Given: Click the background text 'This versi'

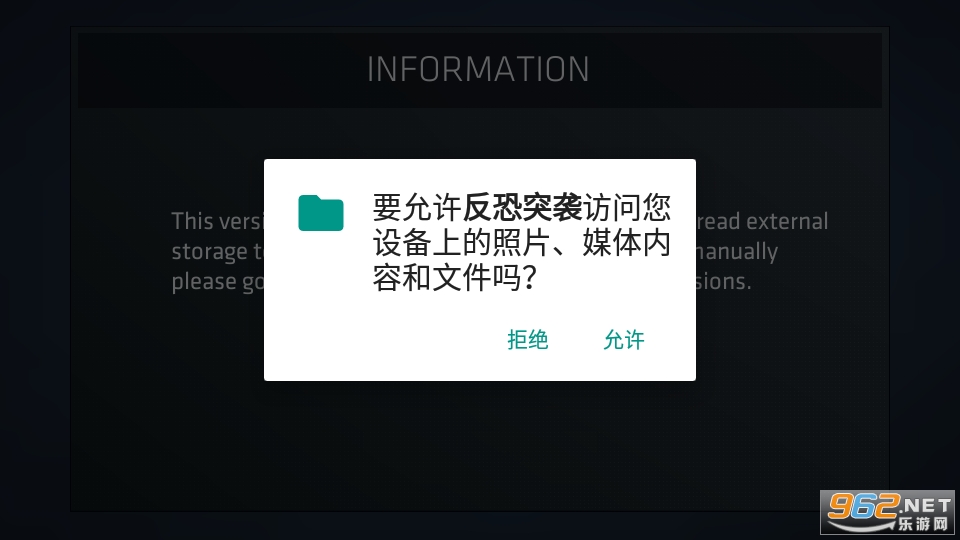Looking at the screenshot, I should 217,221.
